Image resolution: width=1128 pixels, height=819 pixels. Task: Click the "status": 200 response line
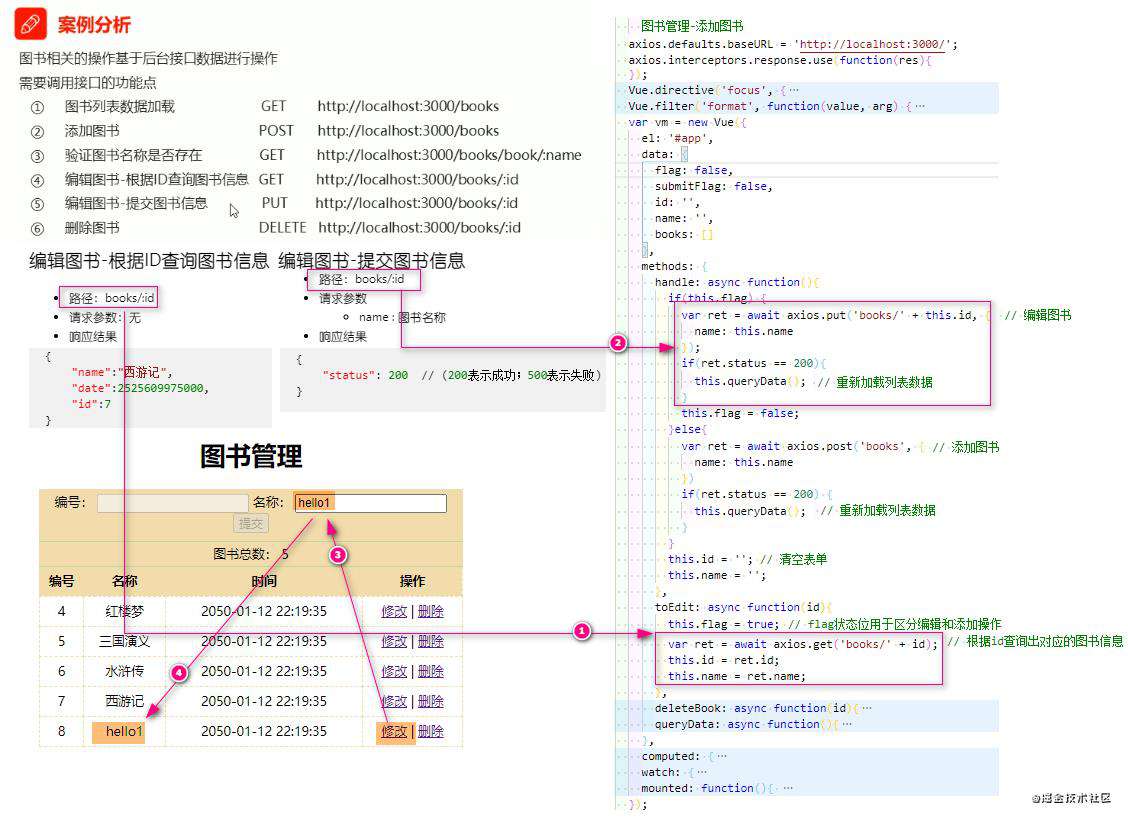click(461, 375)
